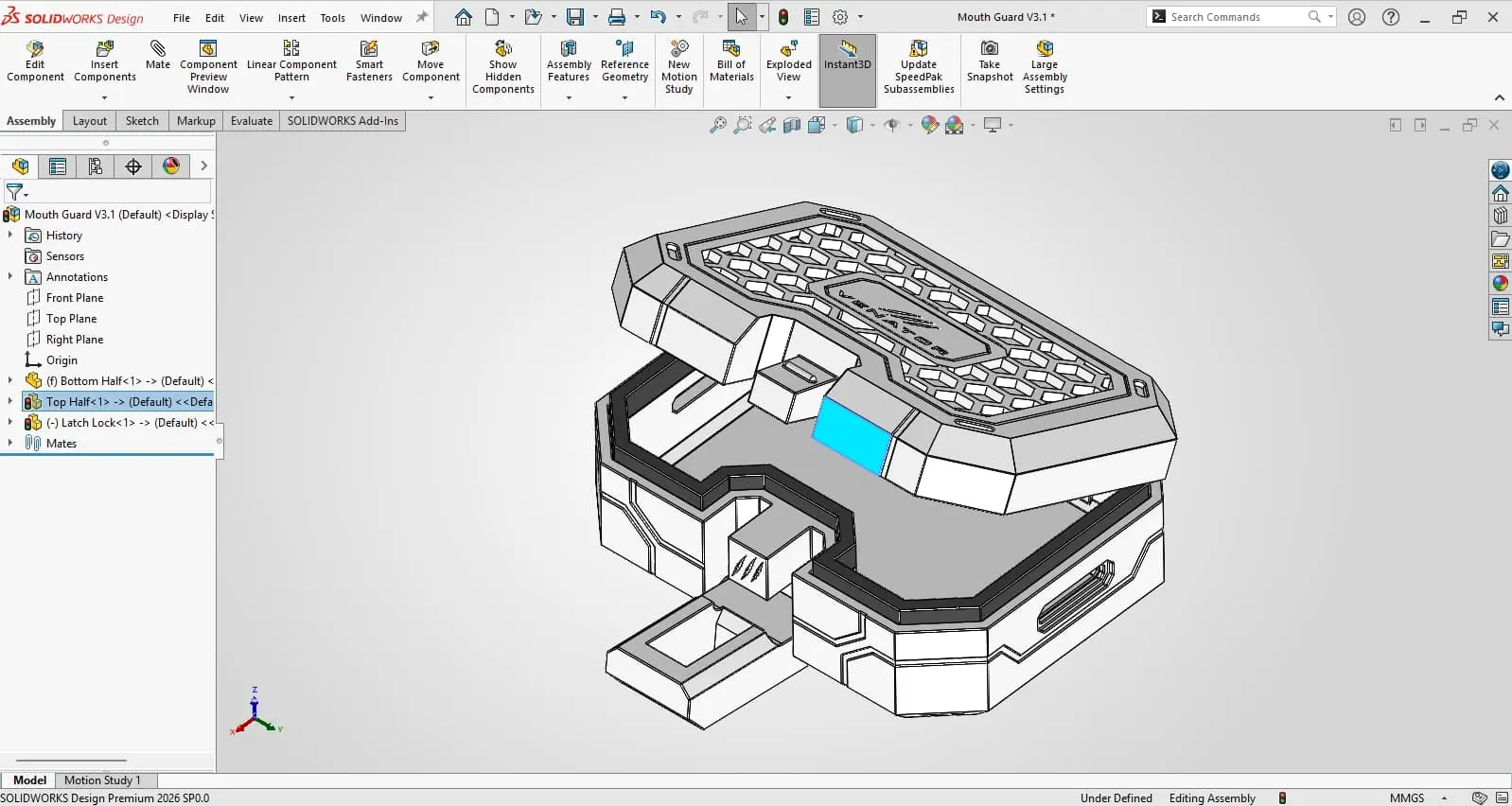Click the Edit Component tool
This screenshot has width=1512, height=806.
pyautogui.click(x=35, y=61)
